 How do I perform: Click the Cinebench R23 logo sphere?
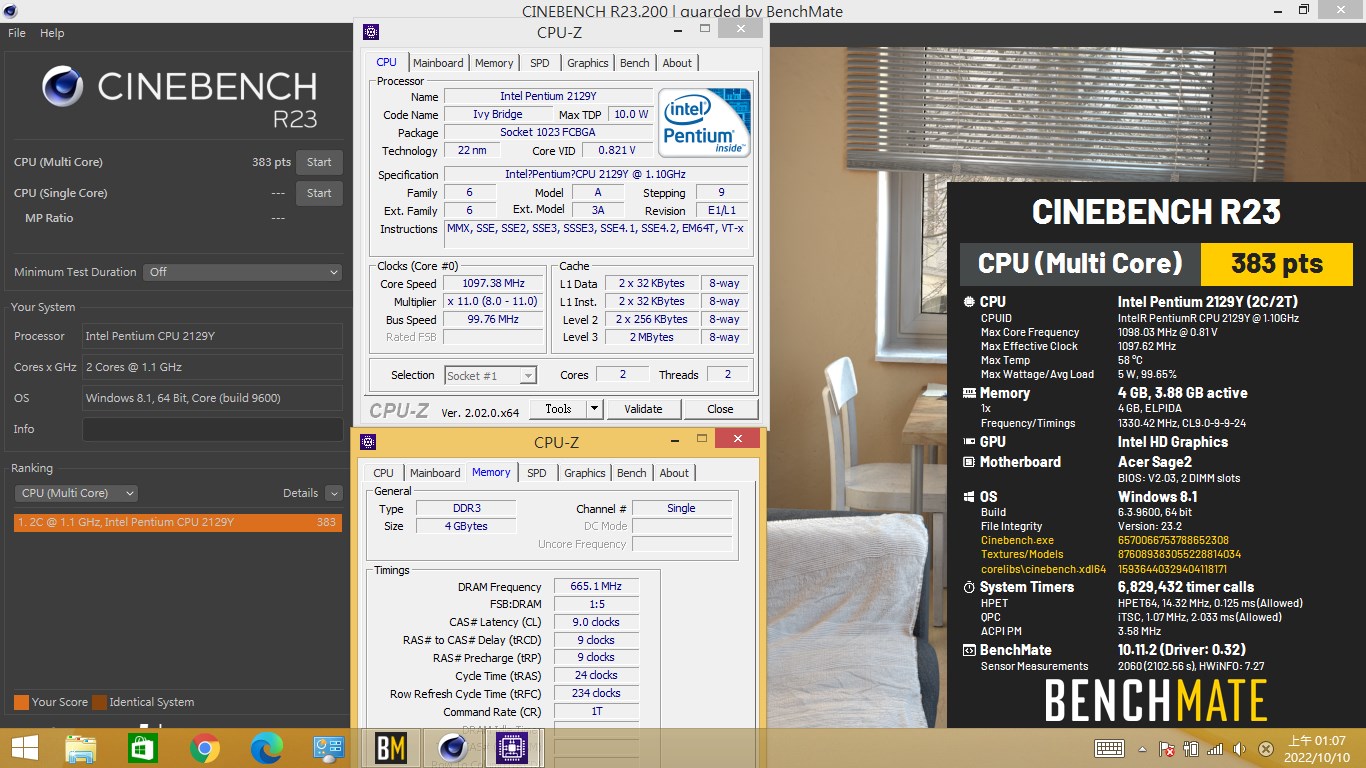(x=63, y=87)
